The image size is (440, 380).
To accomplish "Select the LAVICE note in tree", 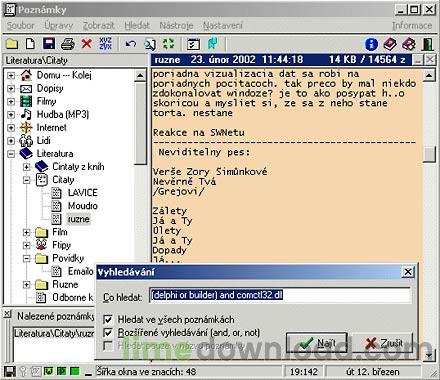I will 82,193.
